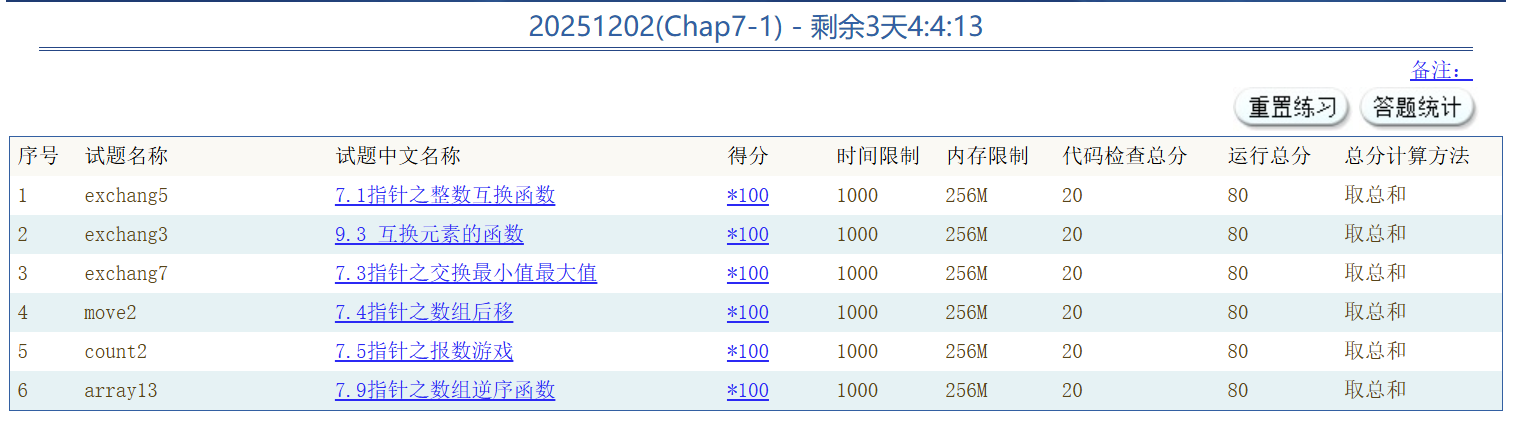View *100 score for exchang7
This screenshot has width=1522, height=438.
point(748,273)
